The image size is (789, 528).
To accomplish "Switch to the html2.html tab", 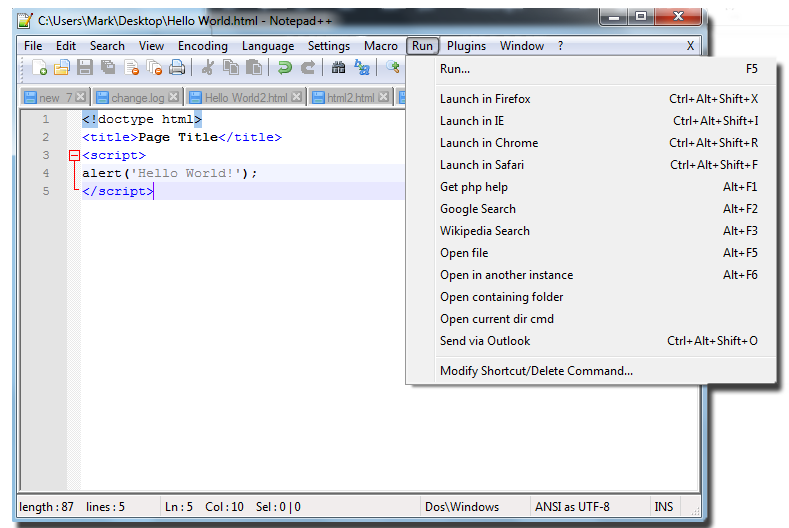I will (350, 97).
